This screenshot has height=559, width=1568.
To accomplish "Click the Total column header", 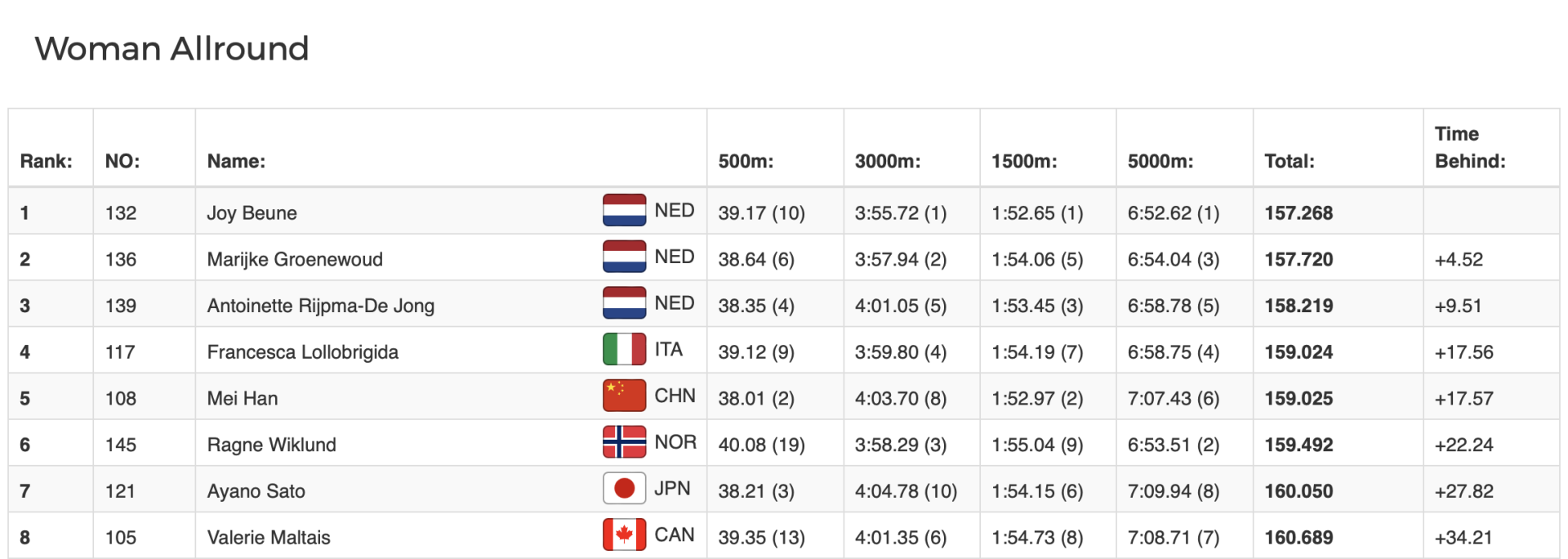I will point(1290,162).
